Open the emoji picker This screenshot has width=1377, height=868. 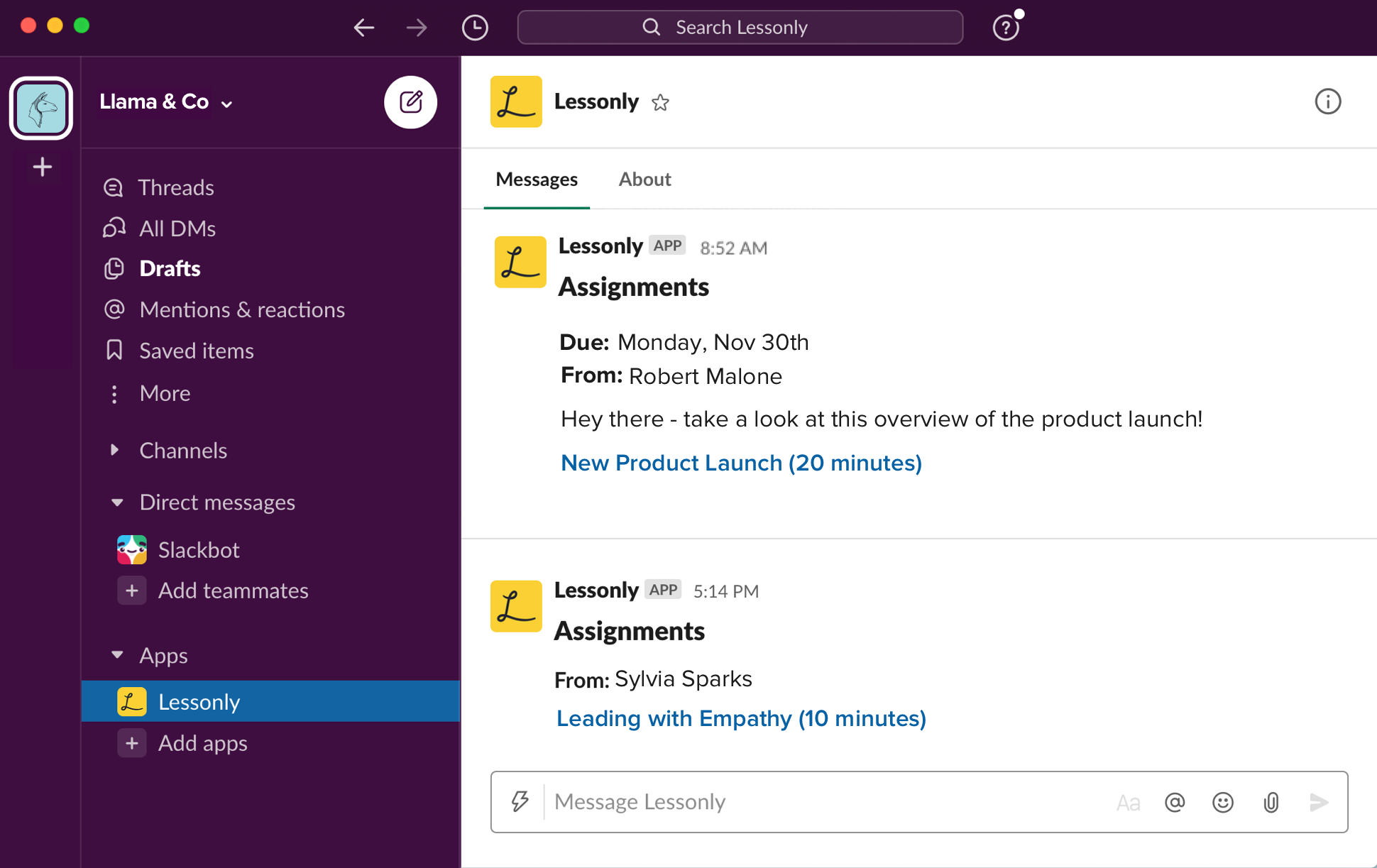pyautogui.click(x=1222, y=803)
